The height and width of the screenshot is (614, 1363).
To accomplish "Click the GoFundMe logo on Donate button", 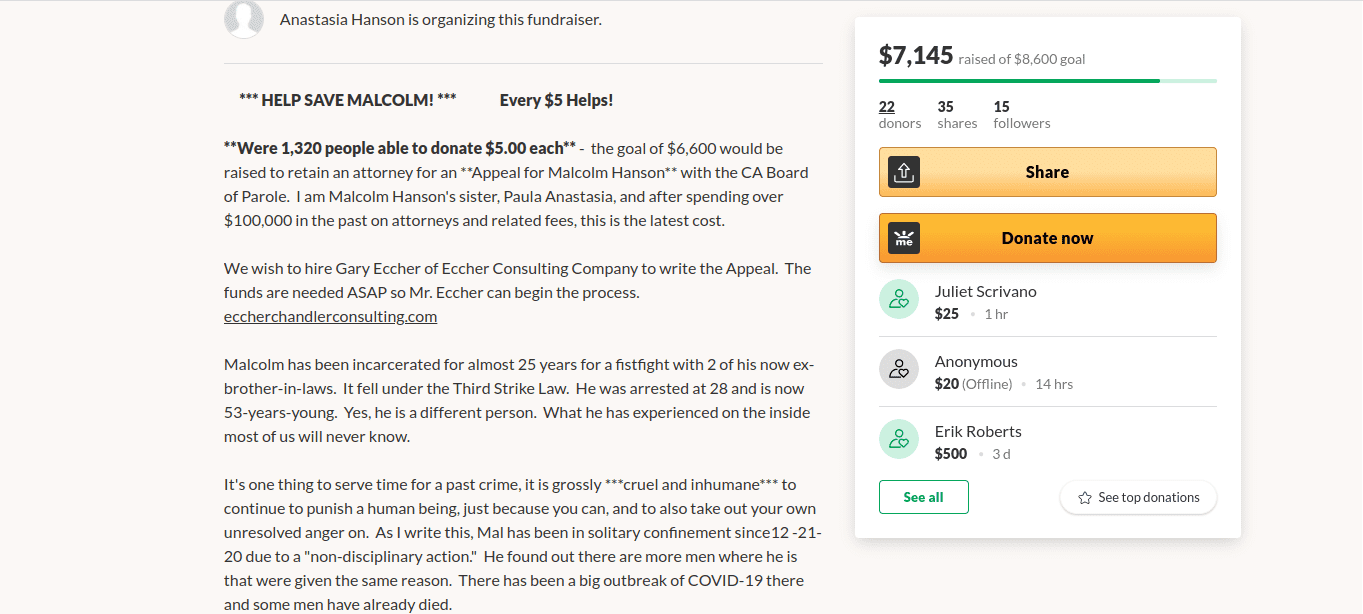I will (903, 238).
